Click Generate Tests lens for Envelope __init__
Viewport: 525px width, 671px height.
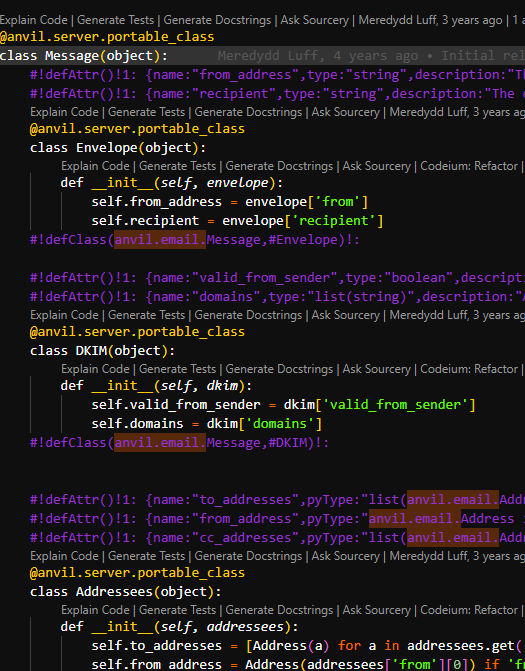[177, 166]
